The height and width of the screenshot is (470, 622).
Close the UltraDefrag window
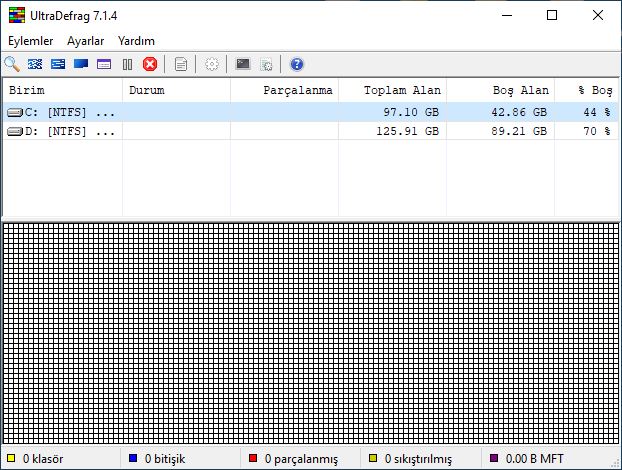[x=598, y=15]
